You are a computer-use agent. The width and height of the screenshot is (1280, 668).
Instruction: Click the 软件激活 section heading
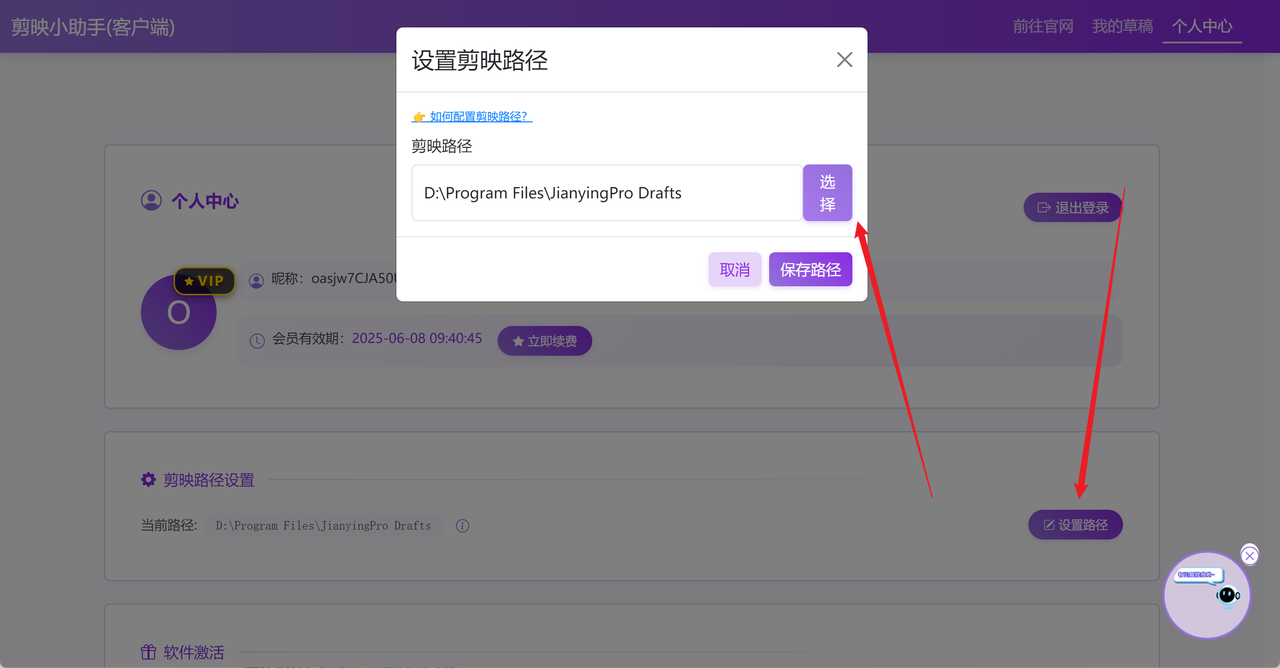point(194,653)
